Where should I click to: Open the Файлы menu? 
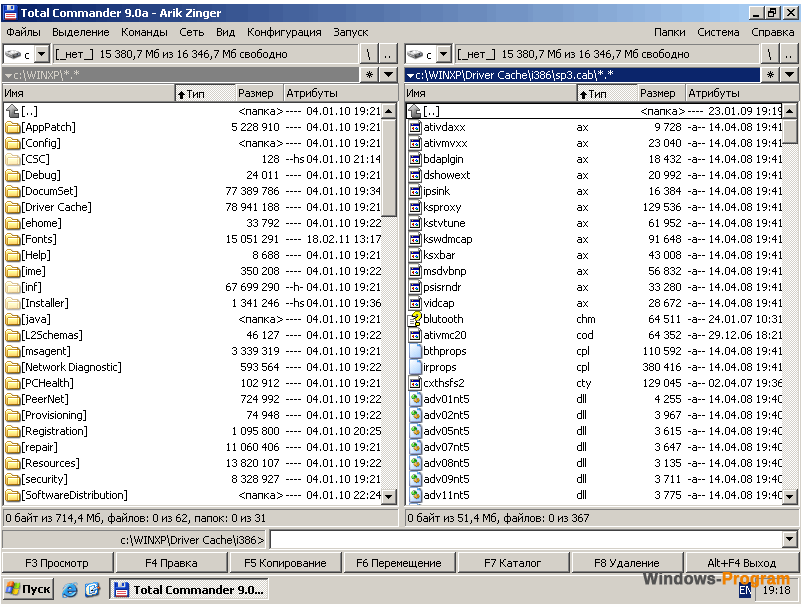(x=24, y=32)
